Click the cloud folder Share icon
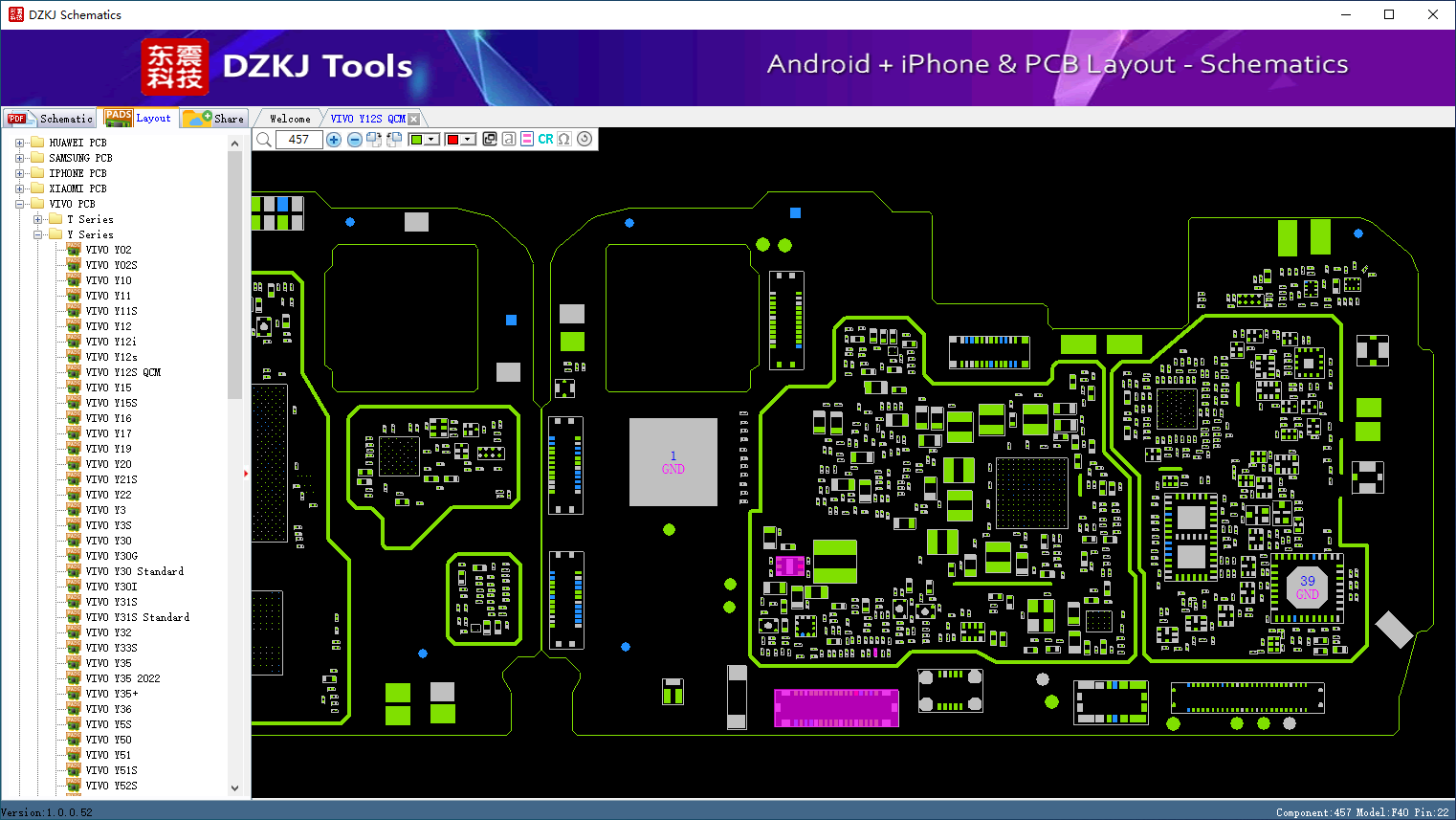Screen dimensions: 1456x820 (x=197, y=118)
